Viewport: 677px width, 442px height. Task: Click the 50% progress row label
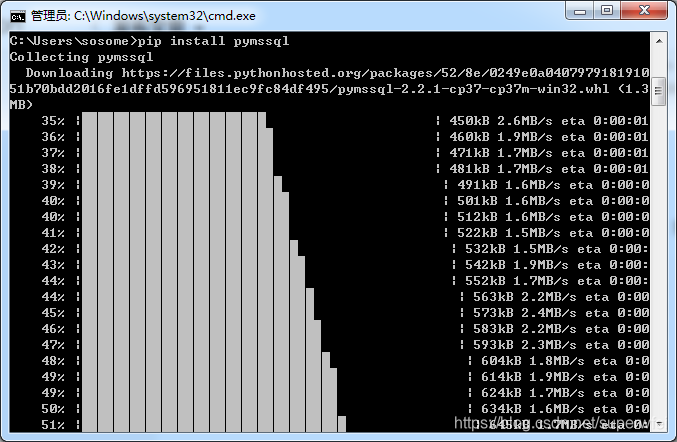coord(53,408)
